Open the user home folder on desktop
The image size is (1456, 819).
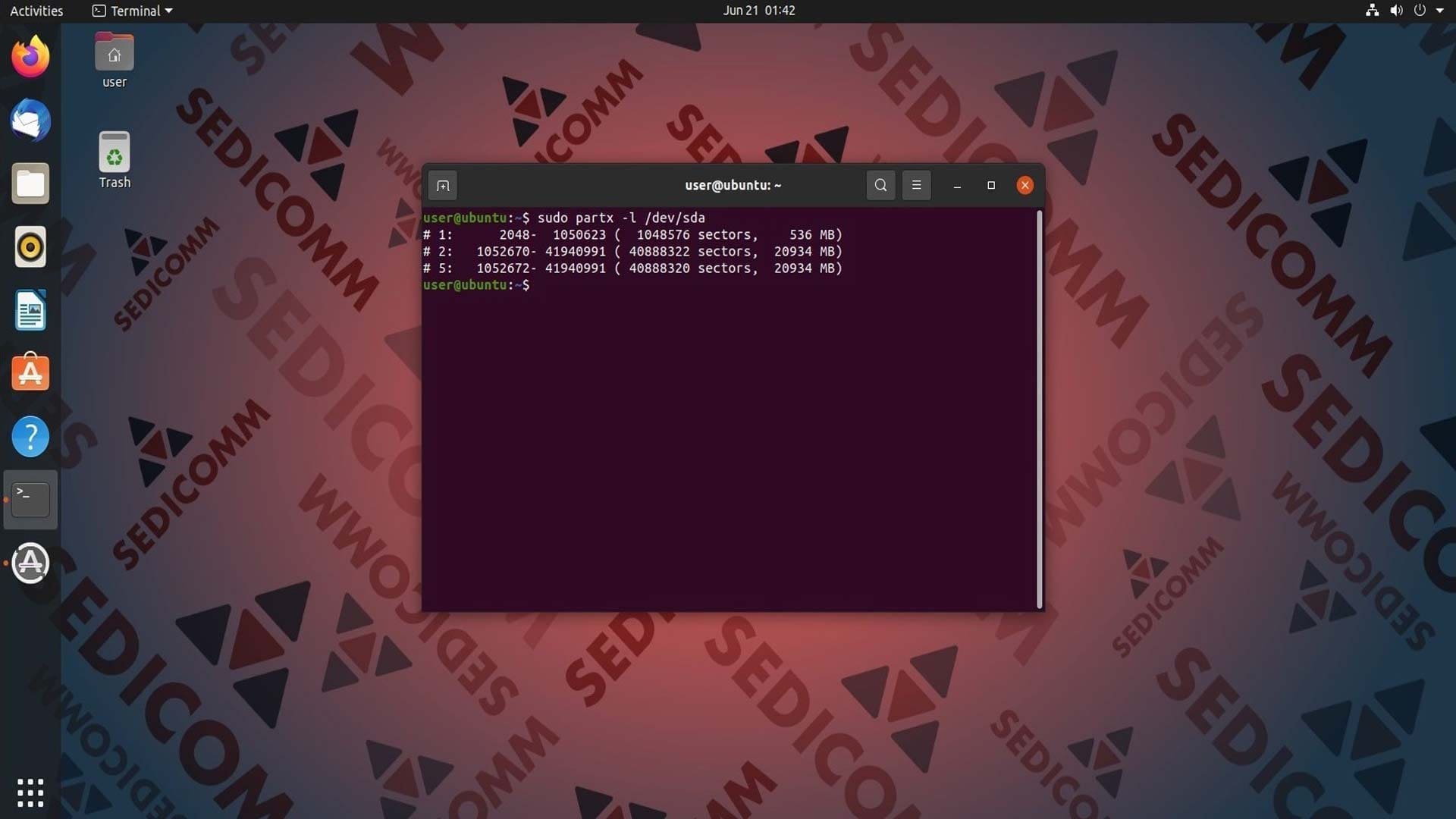pos(115,61)
